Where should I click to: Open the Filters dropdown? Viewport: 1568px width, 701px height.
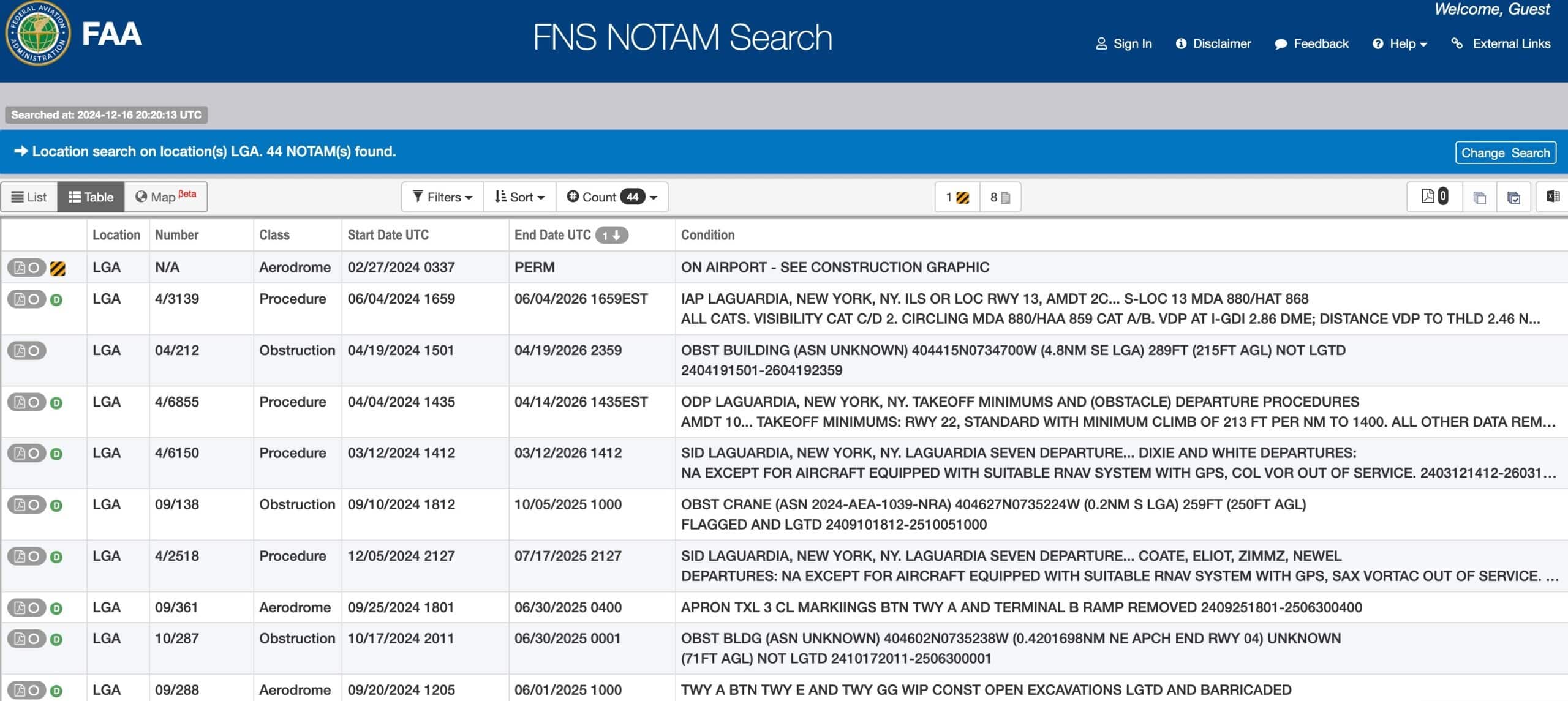pos(442,197)
